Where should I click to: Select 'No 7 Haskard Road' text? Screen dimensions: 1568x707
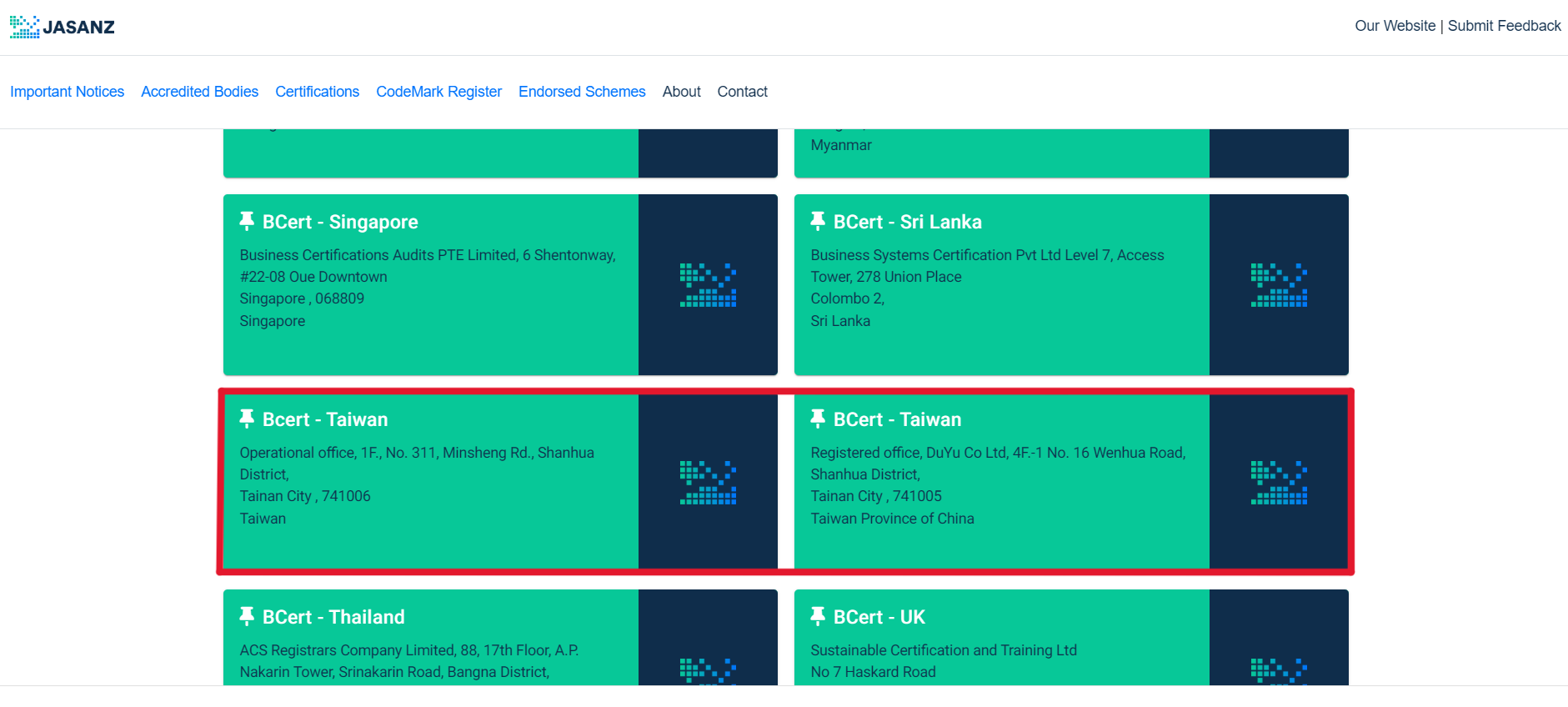(x=873, y=672)
